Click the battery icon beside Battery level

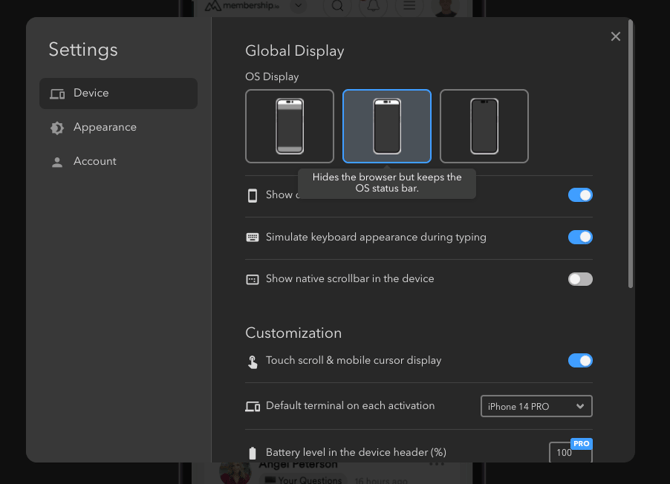253,453
